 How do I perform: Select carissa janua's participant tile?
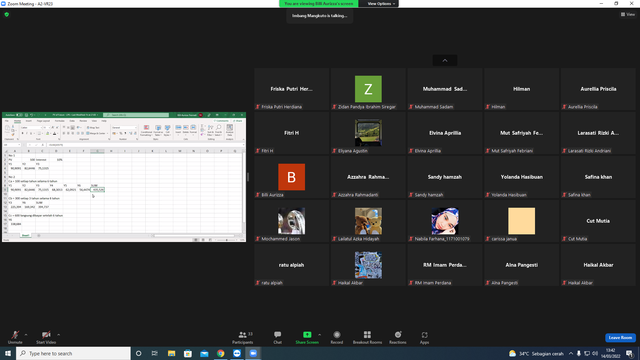tap(522, 221)
